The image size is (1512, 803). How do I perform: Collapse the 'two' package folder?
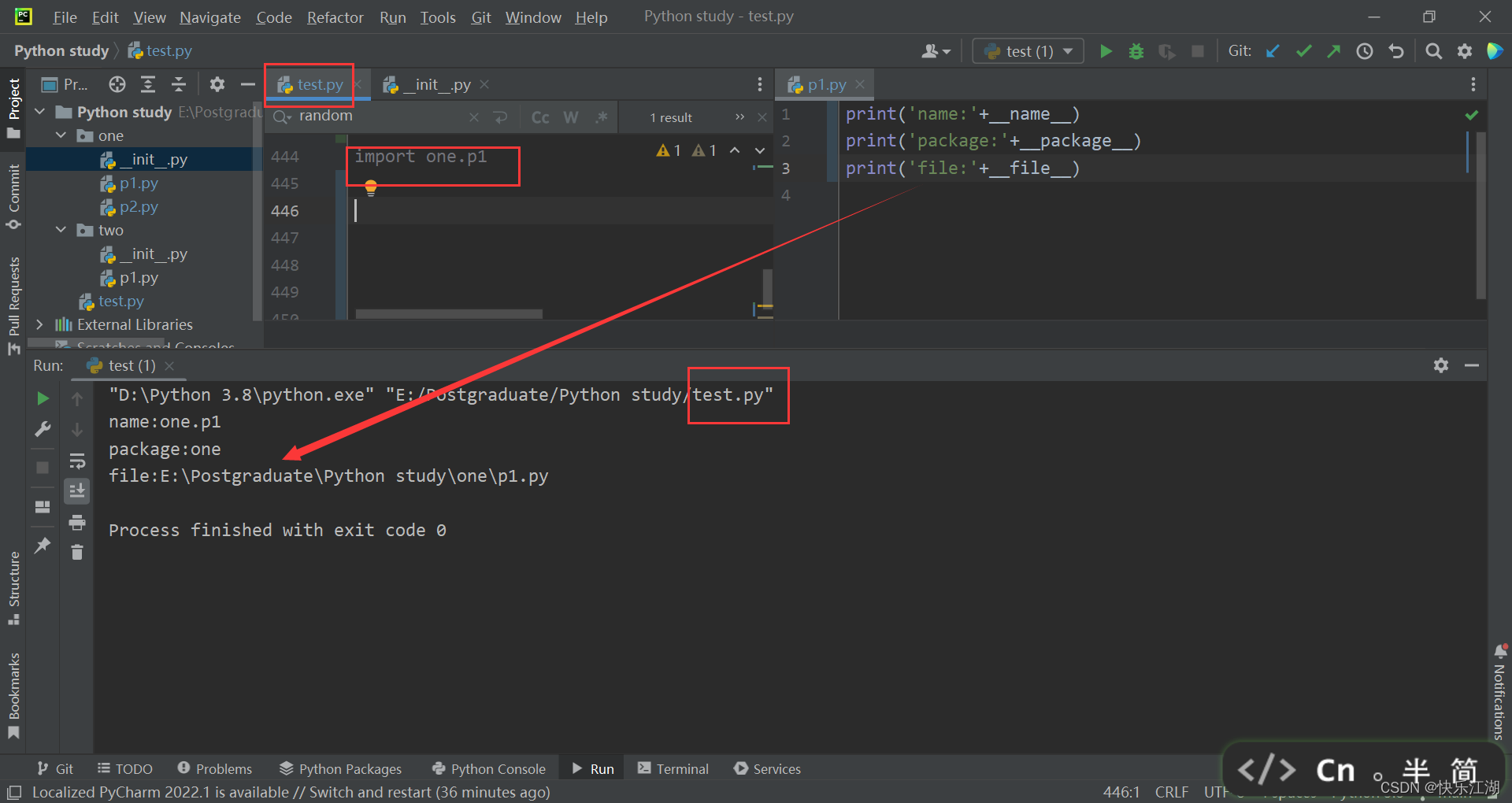tap(61, 230)
